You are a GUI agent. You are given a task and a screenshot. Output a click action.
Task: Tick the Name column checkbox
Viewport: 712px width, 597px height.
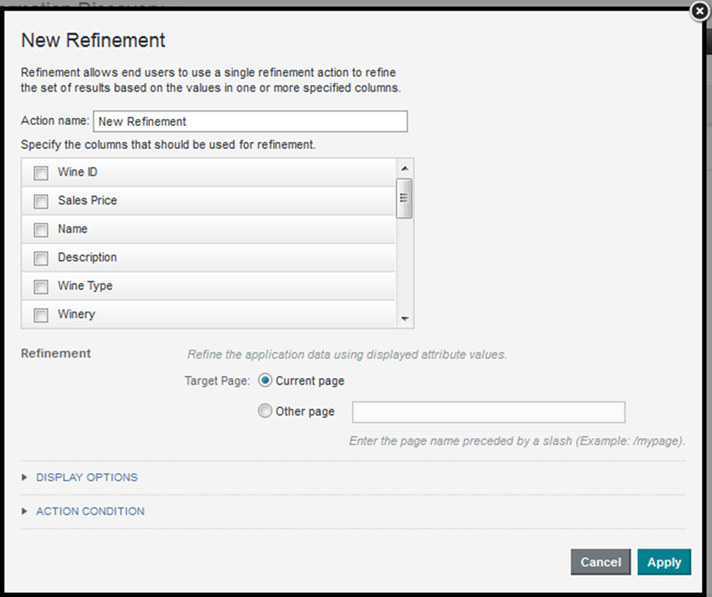click(x=41, y=230)
